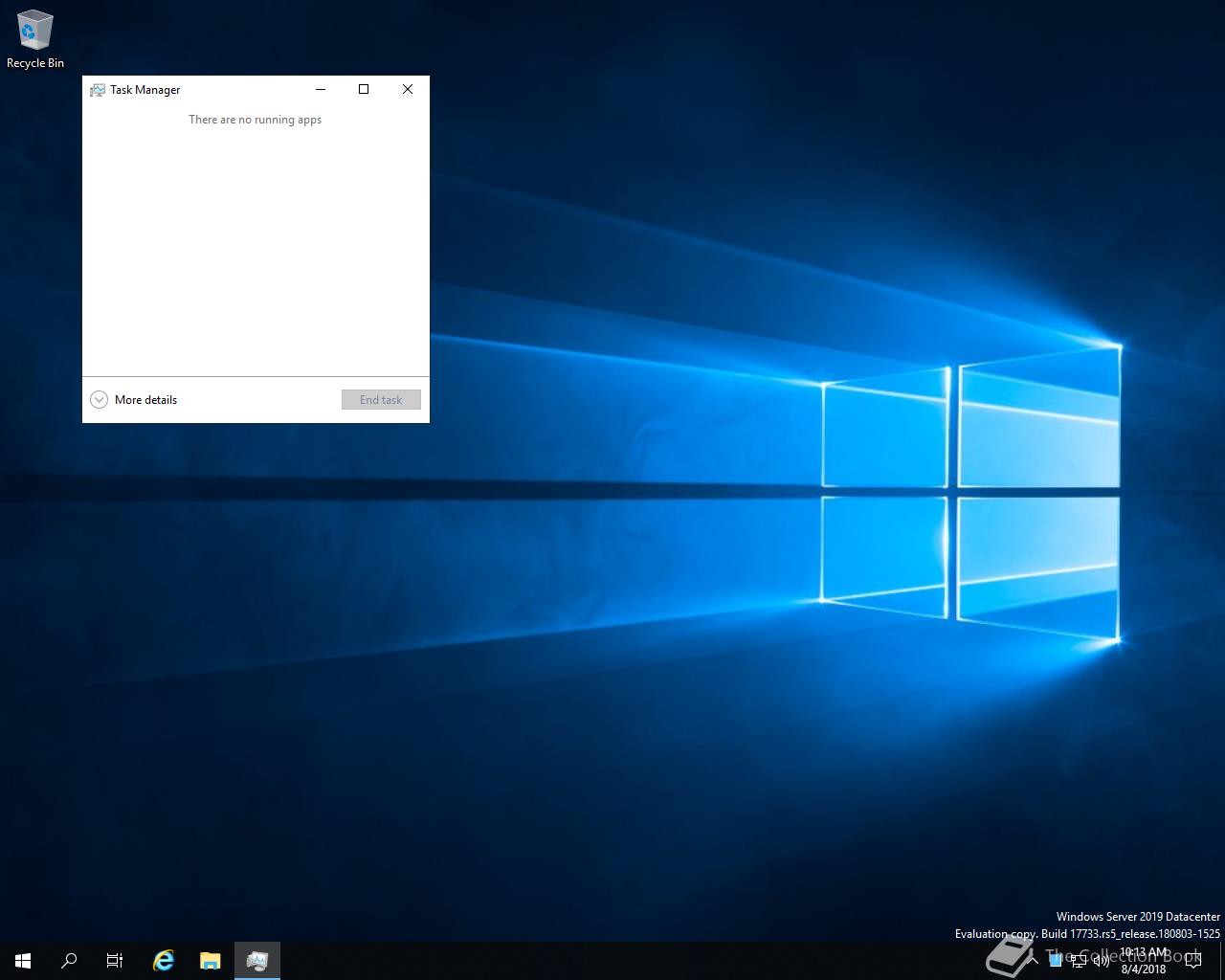Click the Show desktop sliver
This screenshot has height=980, width=1225.
tap(1222, 961)
